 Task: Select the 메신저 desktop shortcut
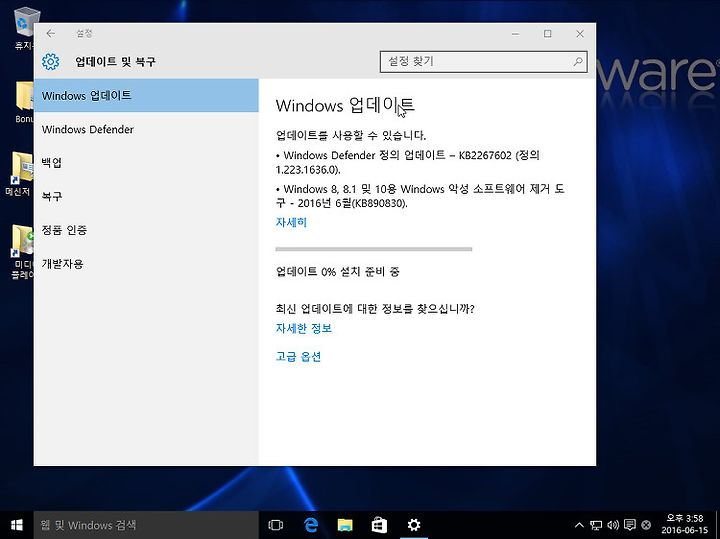click(x=19, y=174)
